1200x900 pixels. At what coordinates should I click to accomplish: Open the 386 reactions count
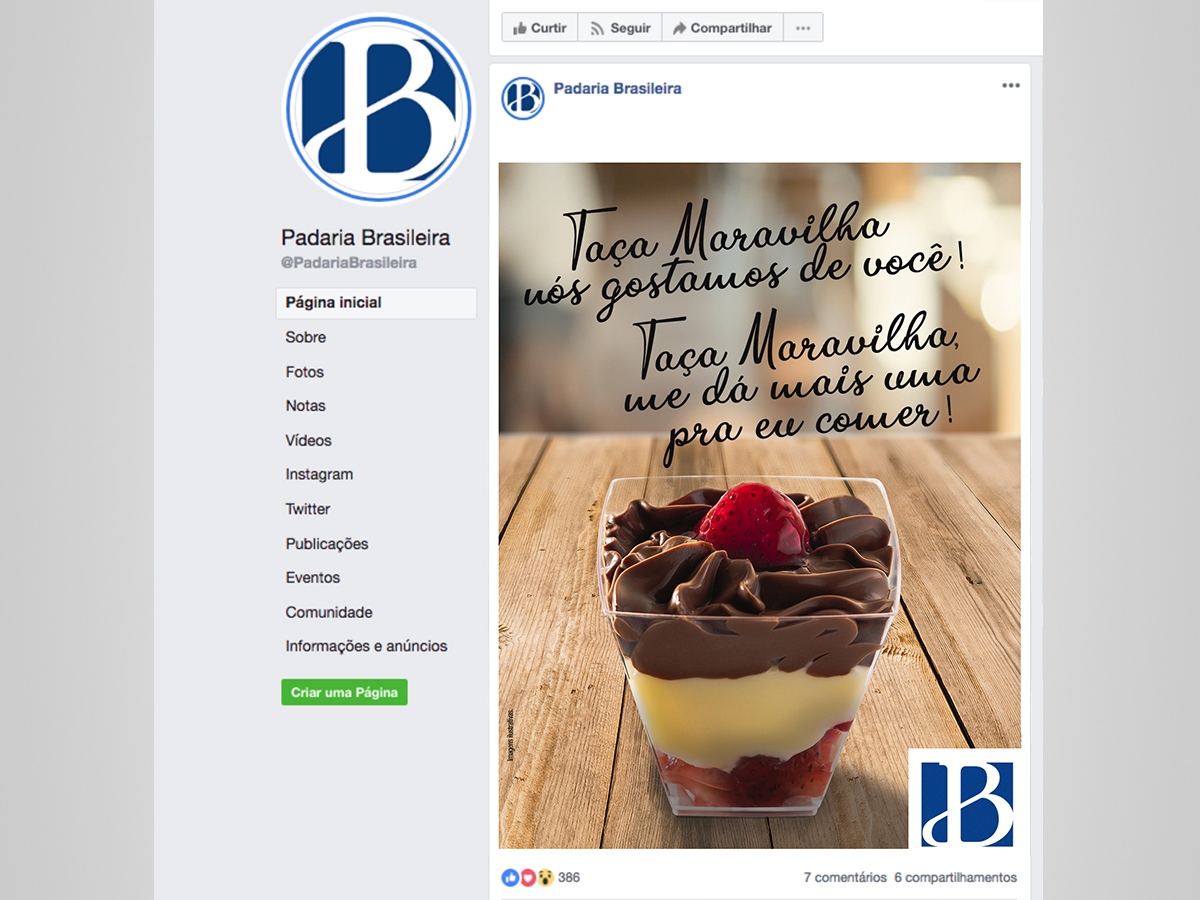point(569,878)
